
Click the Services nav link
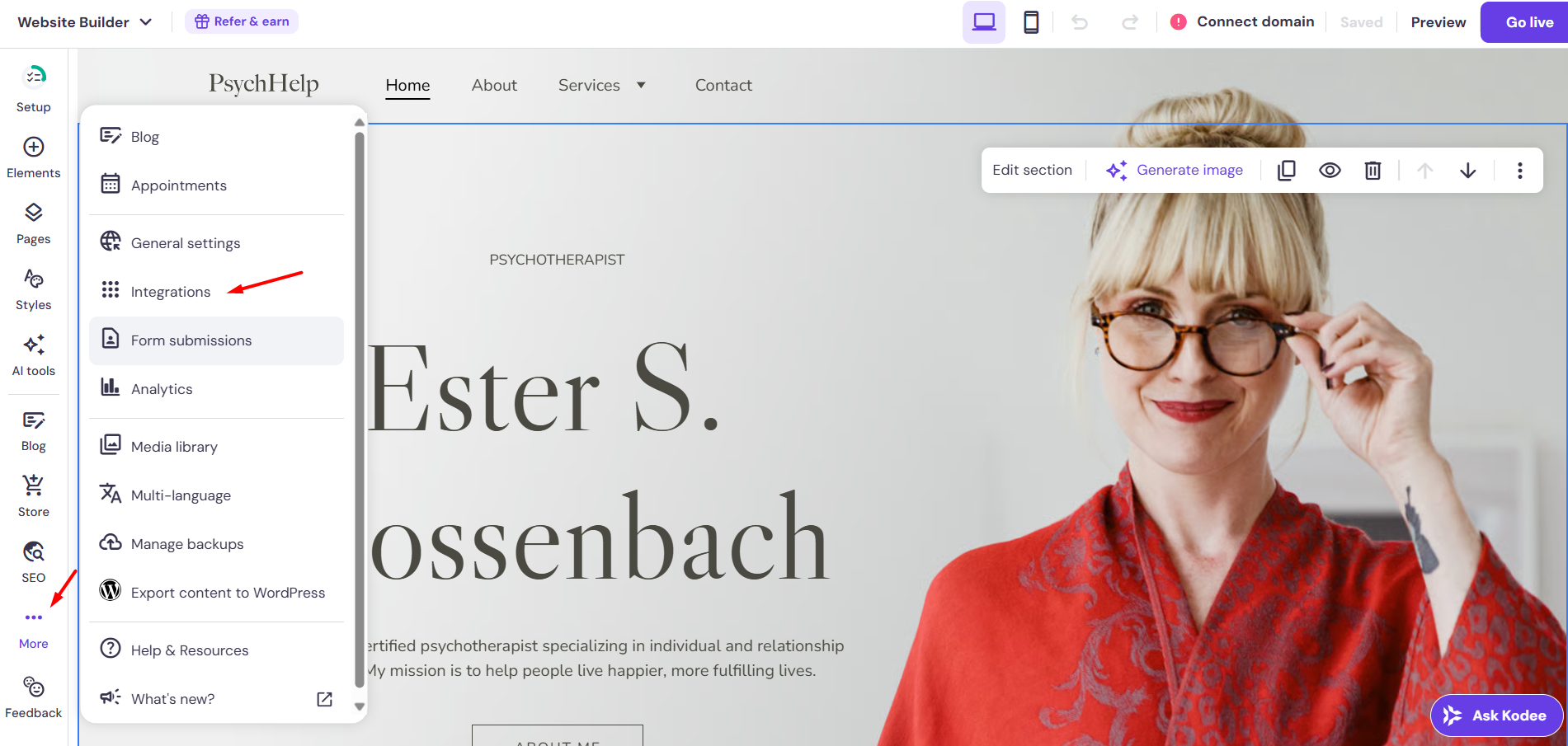(x=589, y=85)
